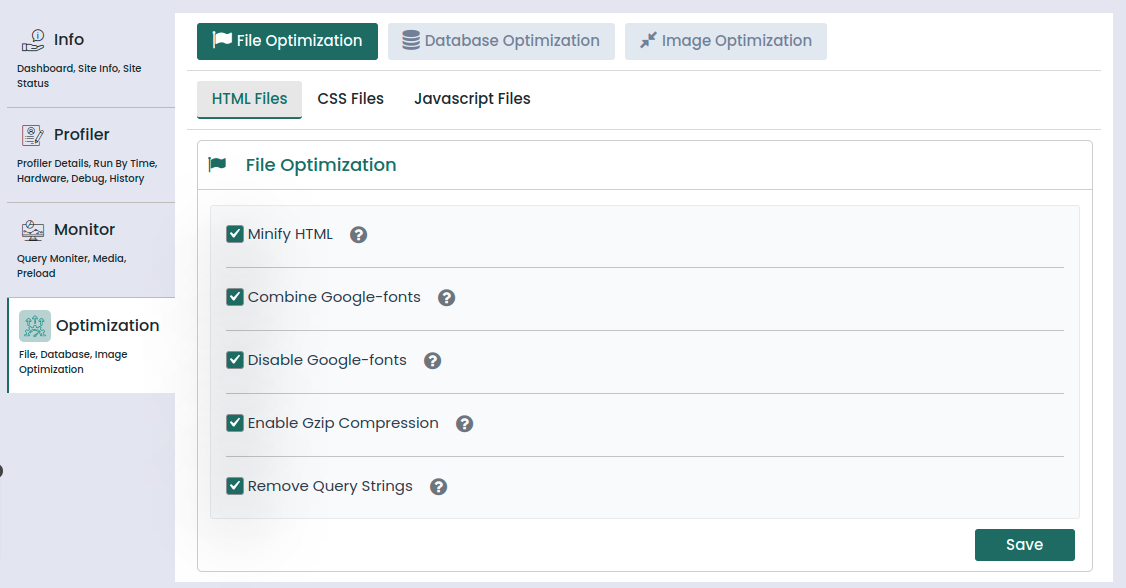Click the help icon beside Enable Gzip Compression
The width and height of the screenshot is (1126, 588).
[x=465, y=424]
